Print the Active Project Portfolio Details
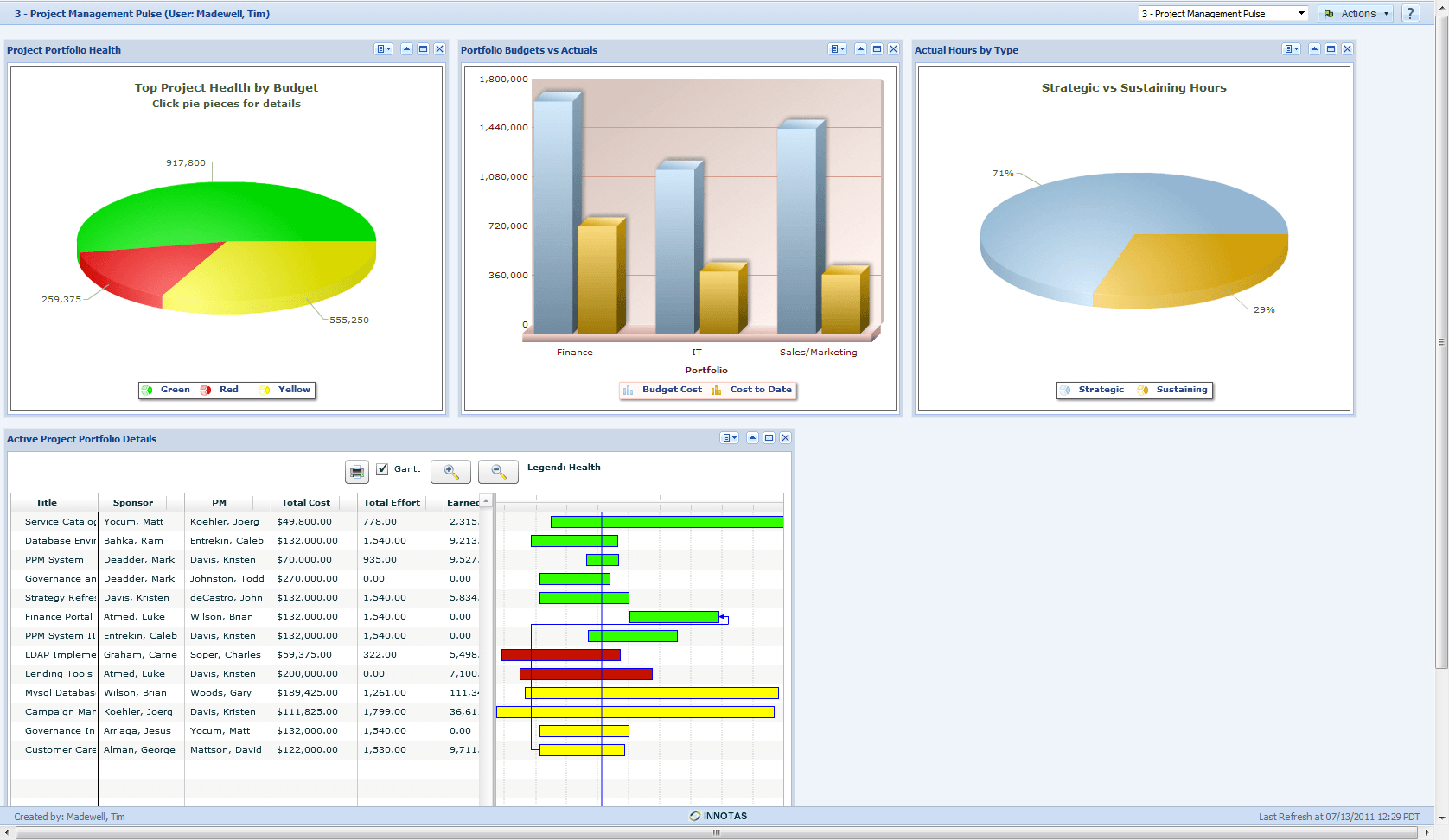The image size is (1449, 840). pyautogui.click(x=356, y=471)
